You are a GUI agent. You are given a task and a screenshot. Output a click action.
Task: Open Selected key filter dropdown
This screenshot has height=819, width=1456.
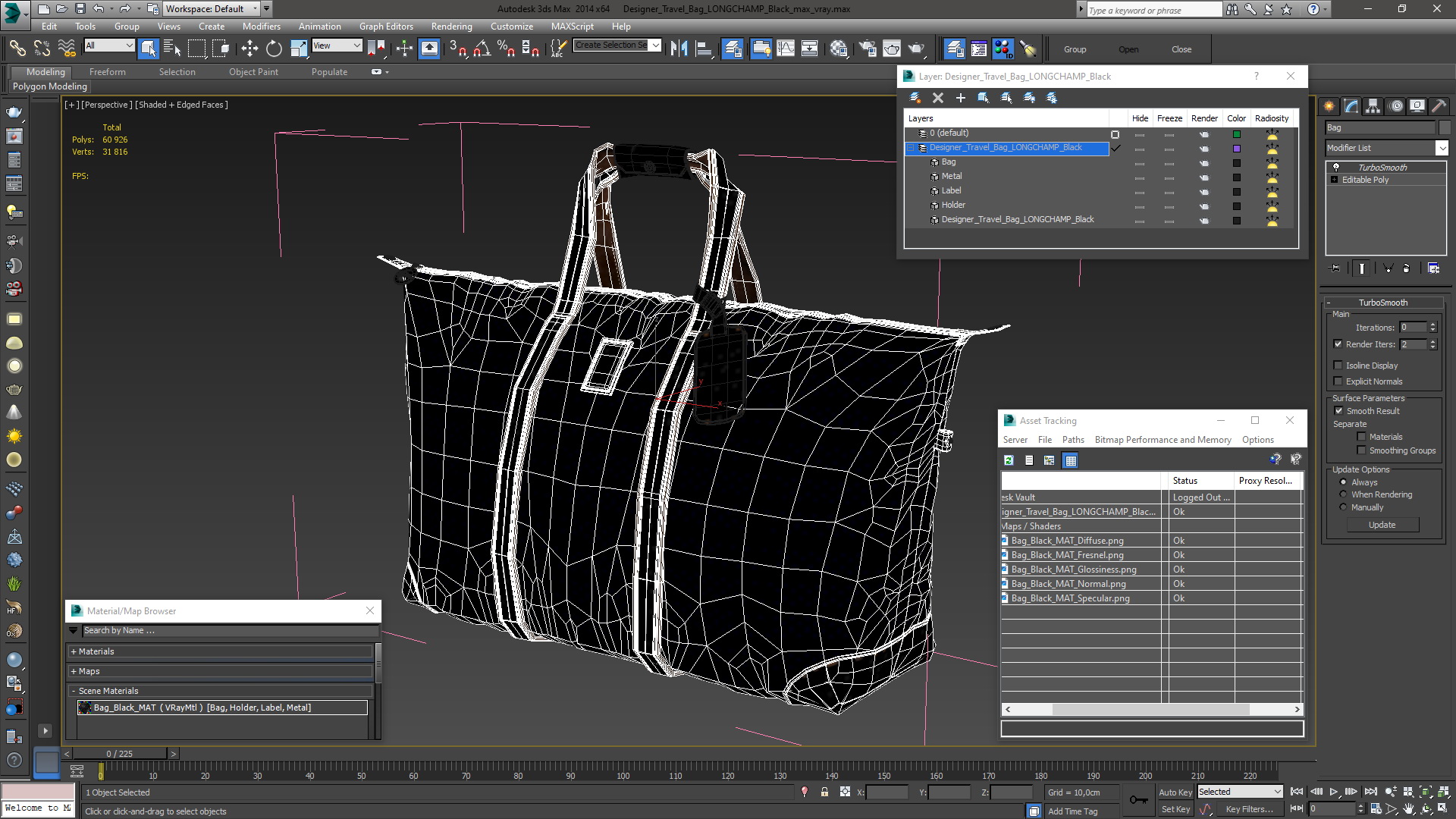(x=1239, y=792)
